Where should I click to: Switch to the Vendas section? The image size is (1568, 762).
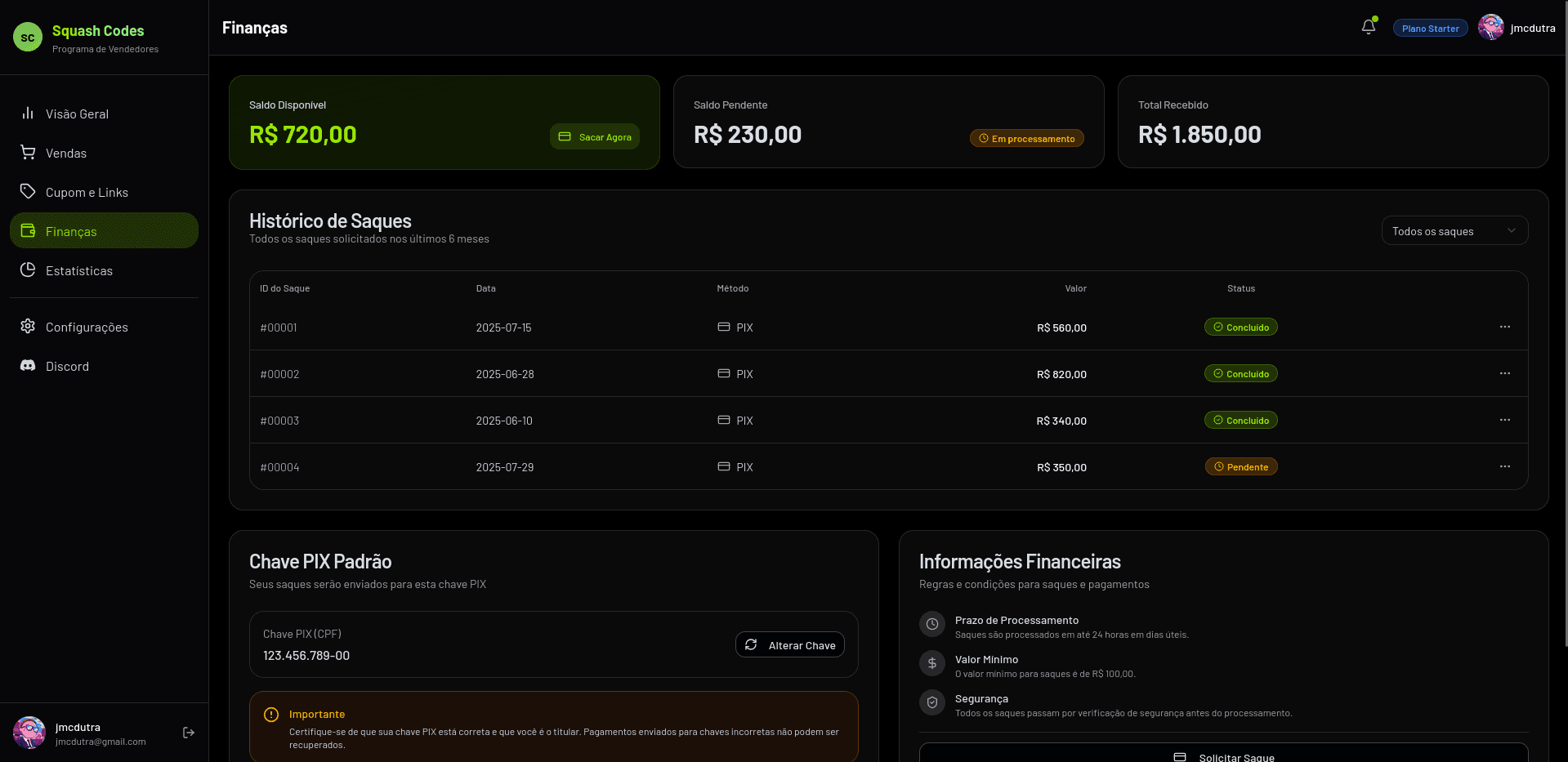[x=66, y=153]
